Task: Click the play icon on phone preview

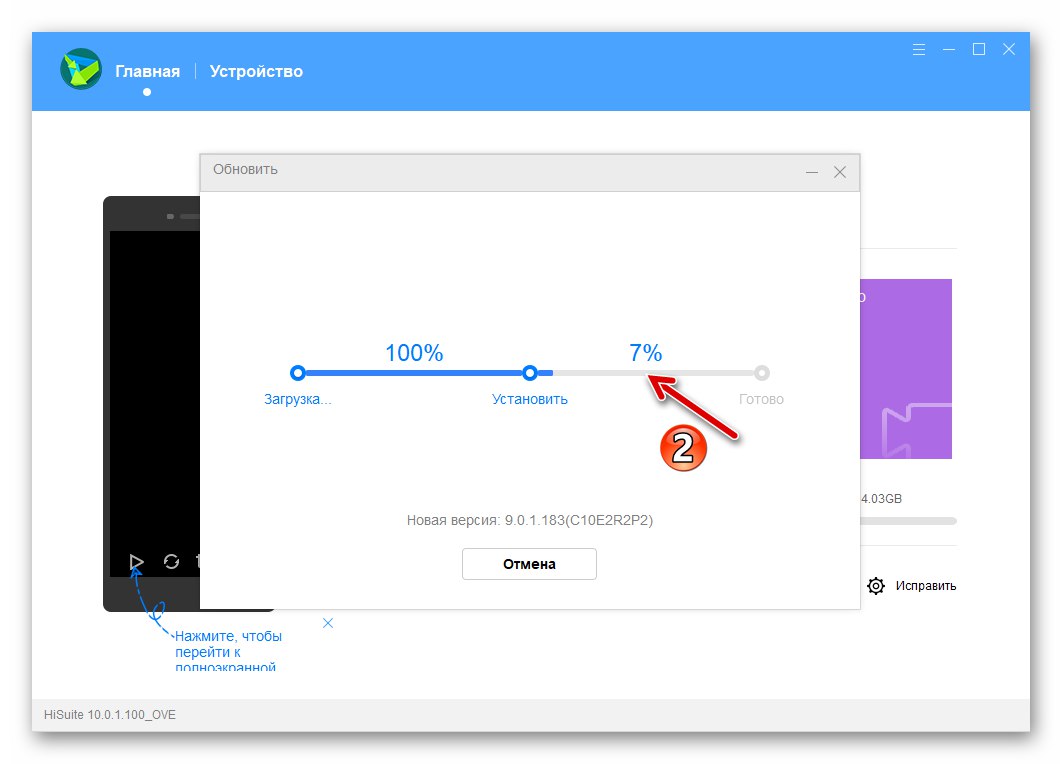Action: pos(136,561)
